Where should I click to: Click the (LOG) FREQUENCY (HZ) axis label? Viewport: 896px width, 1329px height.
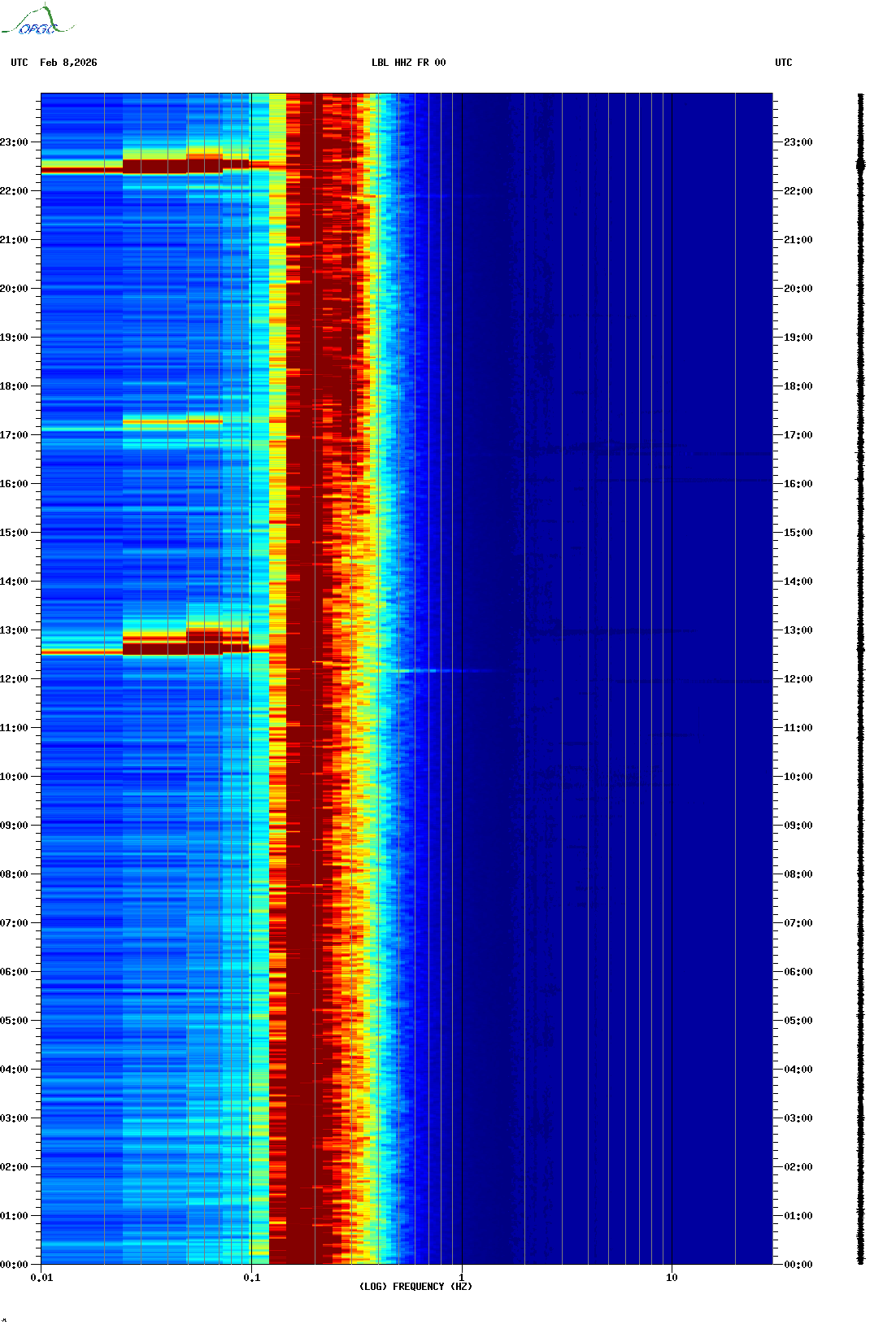415,1286
